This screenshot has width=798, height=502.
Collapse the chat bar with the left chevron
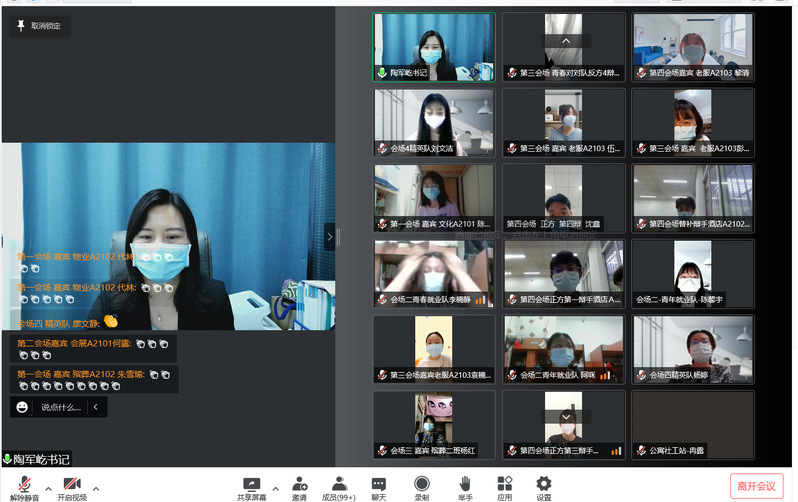pyautogui.click(x=95, y=407)
